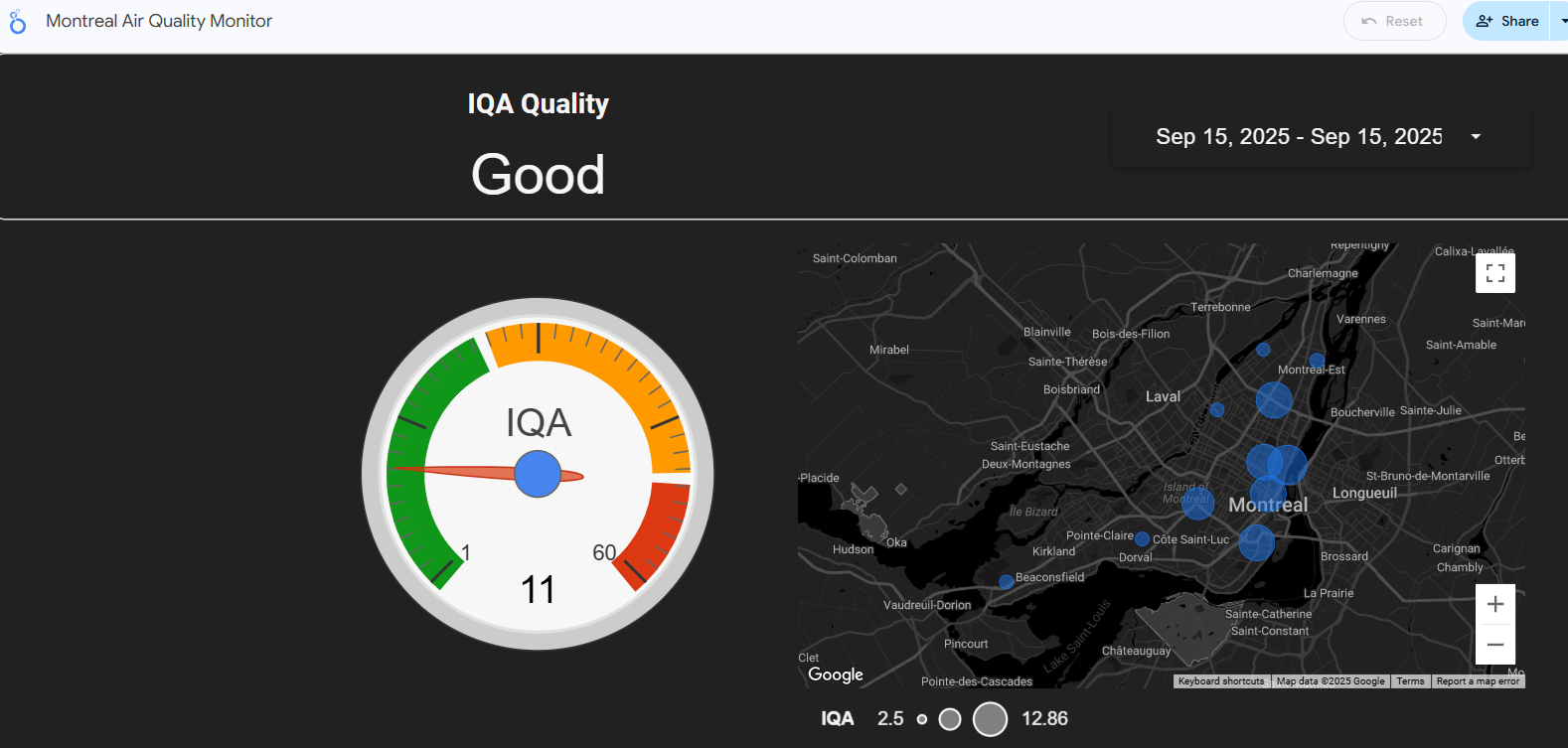Click the IQA gauge value 11
The image size is (1568, 748).
[538, 590]
